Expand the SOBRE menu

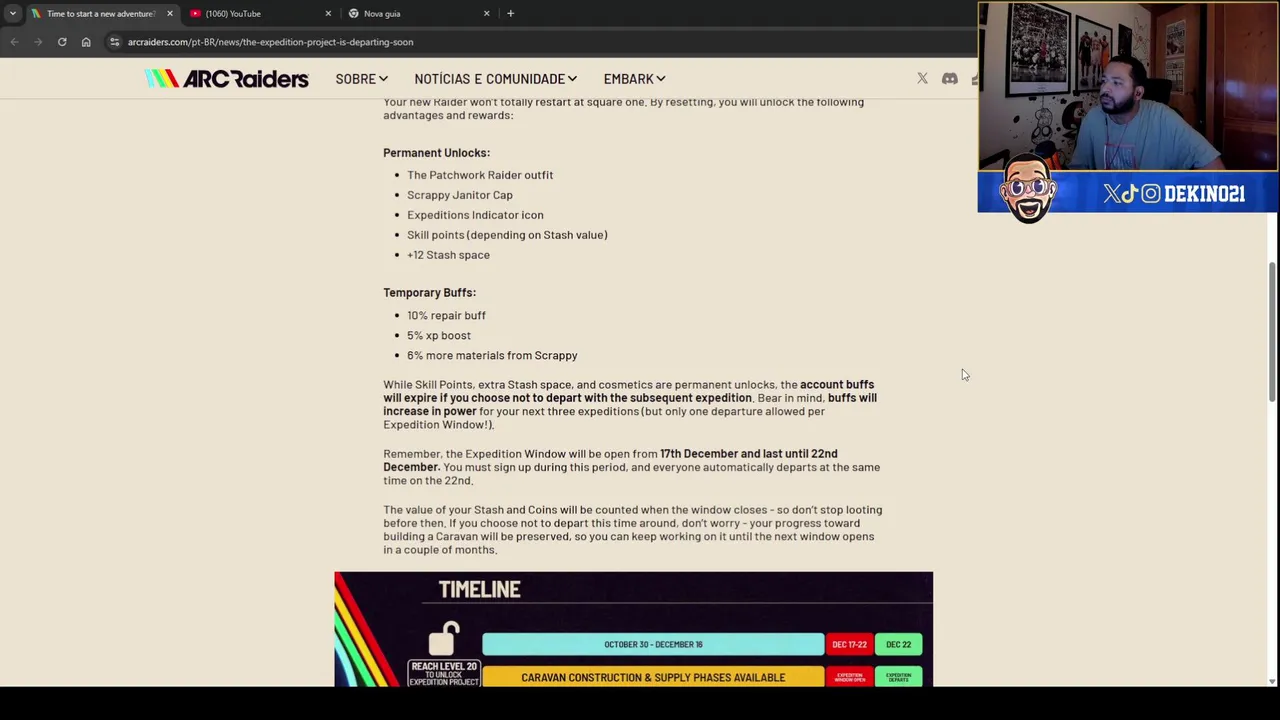(x=361, y=79)
